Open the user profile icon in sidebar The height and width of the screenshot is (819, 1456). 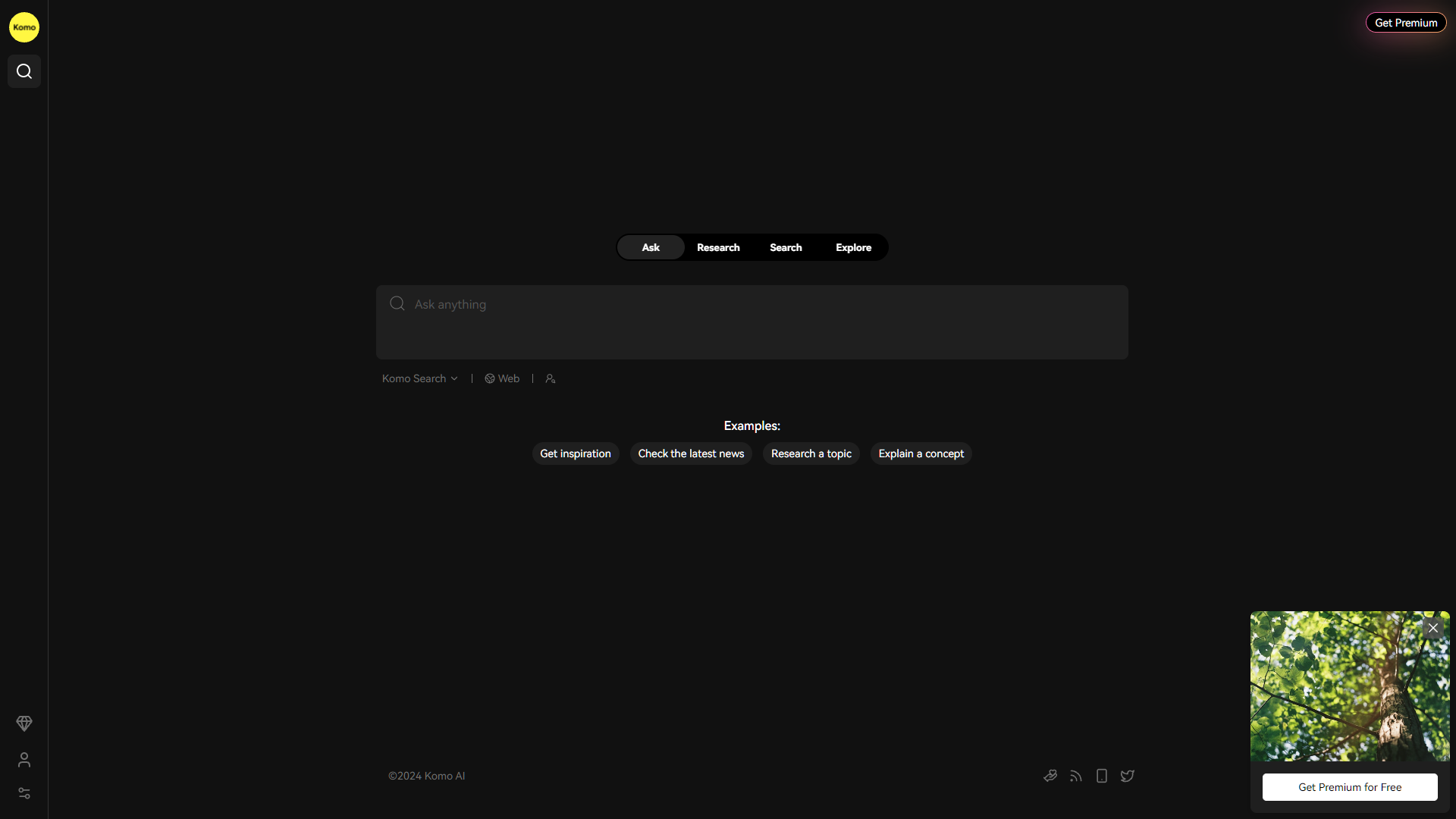(x=24, y=761)
